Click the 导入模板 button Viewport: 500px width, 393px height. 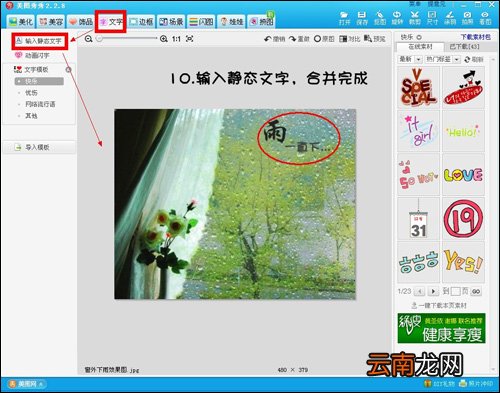tap(39, 147)
